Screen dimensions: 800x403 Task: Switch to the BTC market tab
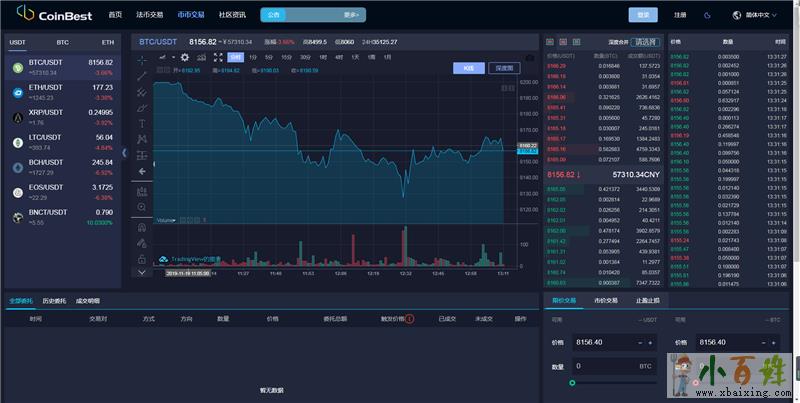click(63, 43)
